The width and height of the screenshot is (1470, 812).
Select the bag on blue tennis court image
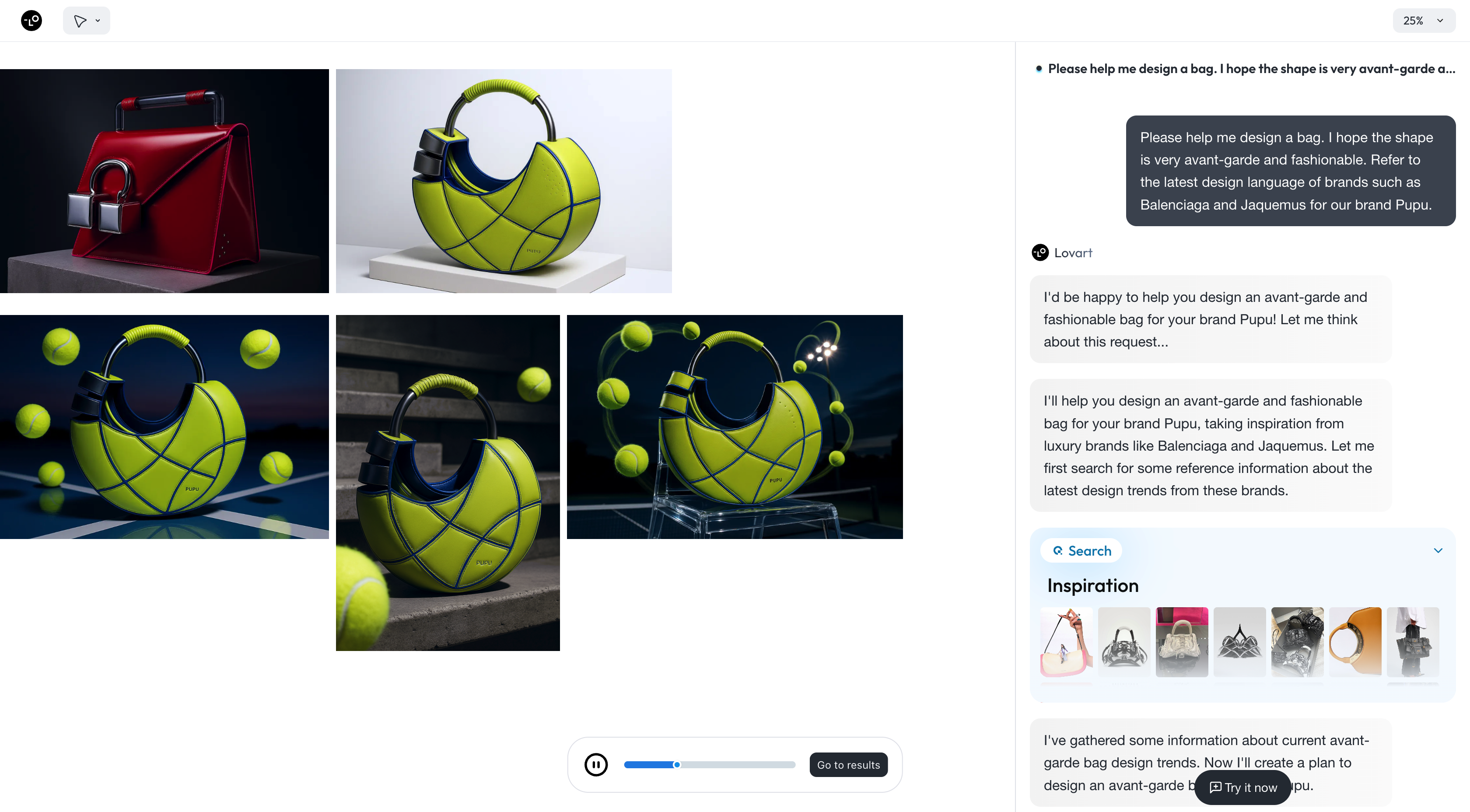click(164, 427)
